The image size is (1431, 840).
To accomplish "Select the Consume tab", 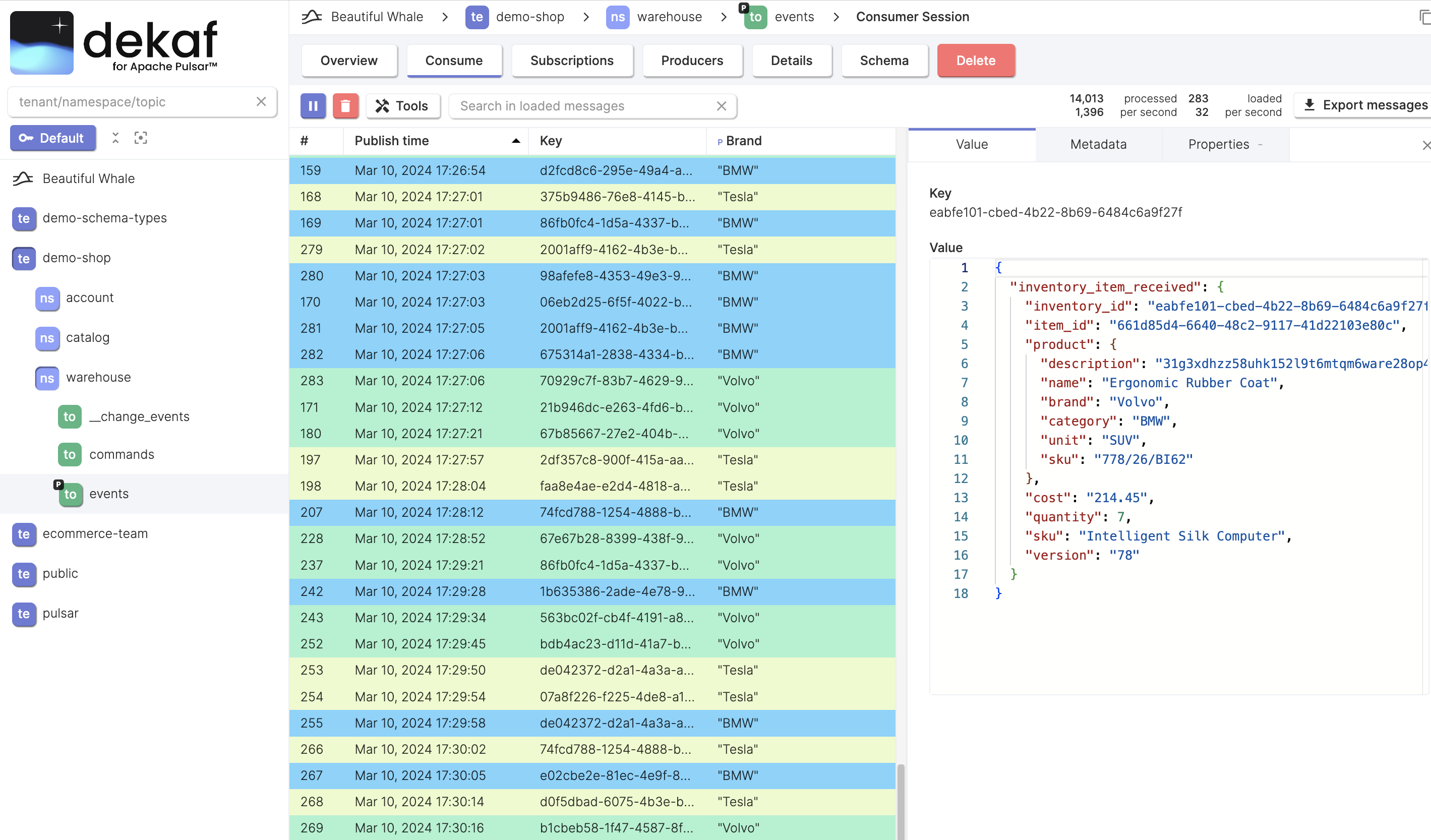I will 452,60.
